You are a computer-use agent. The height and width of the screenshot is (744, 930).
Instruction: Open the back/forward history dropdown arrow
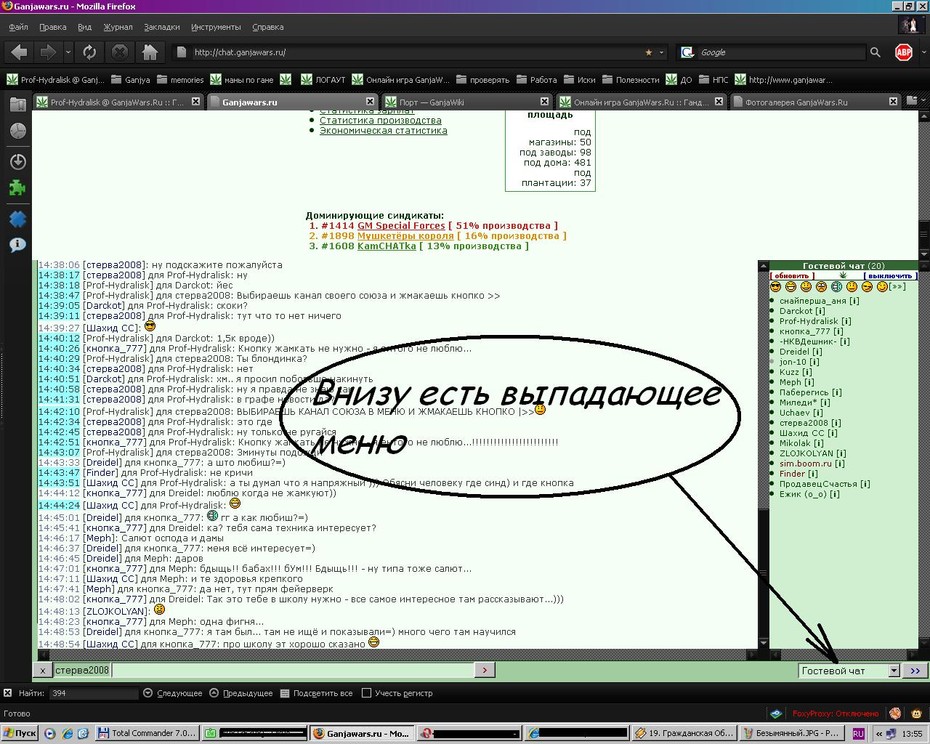tap(68, 52)
